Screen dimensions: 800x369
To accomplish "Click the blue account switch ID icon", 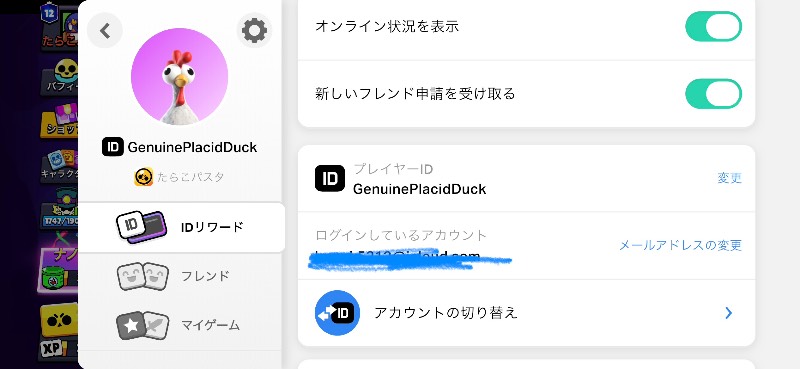I will (x=337, y=312).
